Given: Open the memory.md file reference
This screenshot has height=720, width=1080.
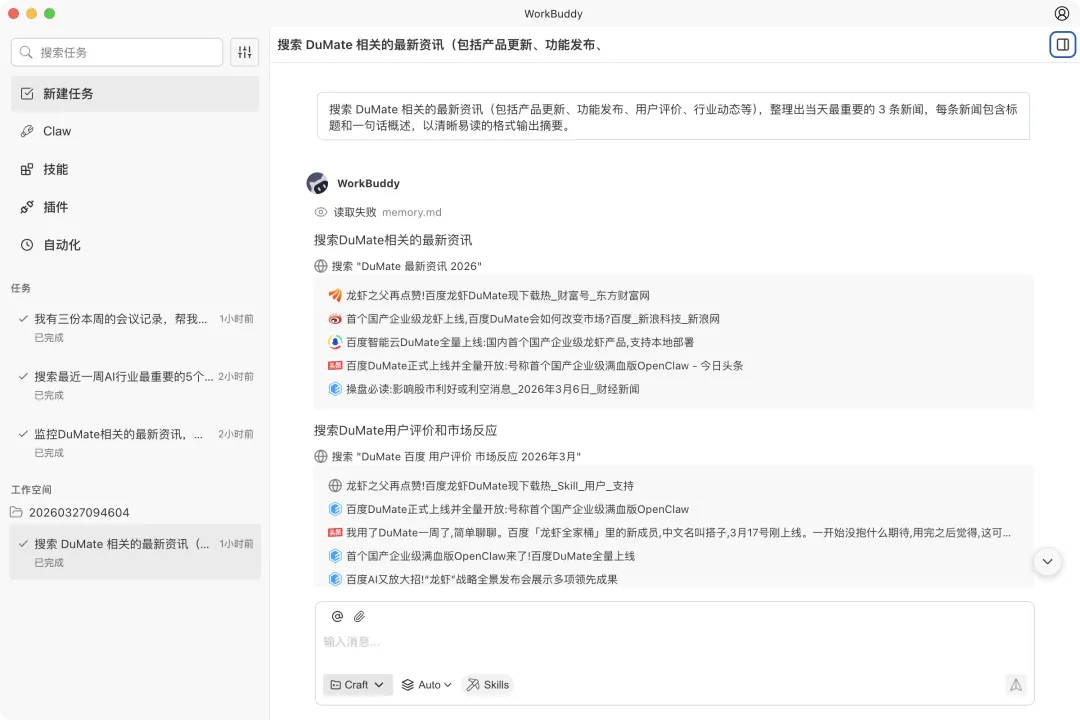Looking at the screenshot, I should (x=412, y=212).
